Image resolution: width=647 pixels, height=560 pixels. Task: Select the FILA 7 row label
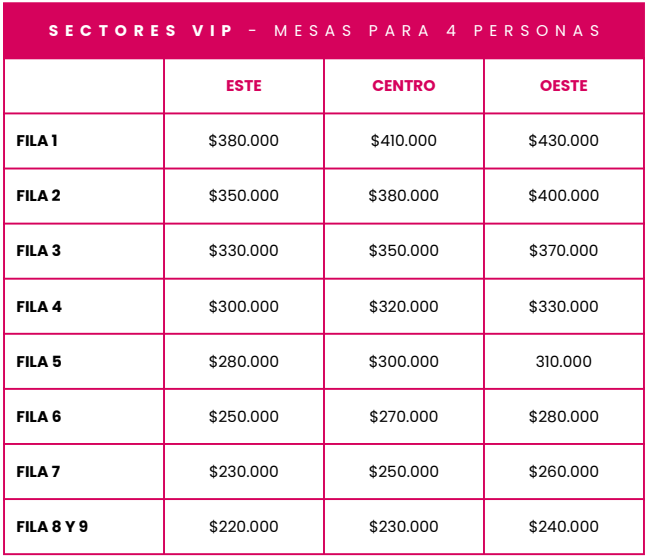[x=39, y=472]
